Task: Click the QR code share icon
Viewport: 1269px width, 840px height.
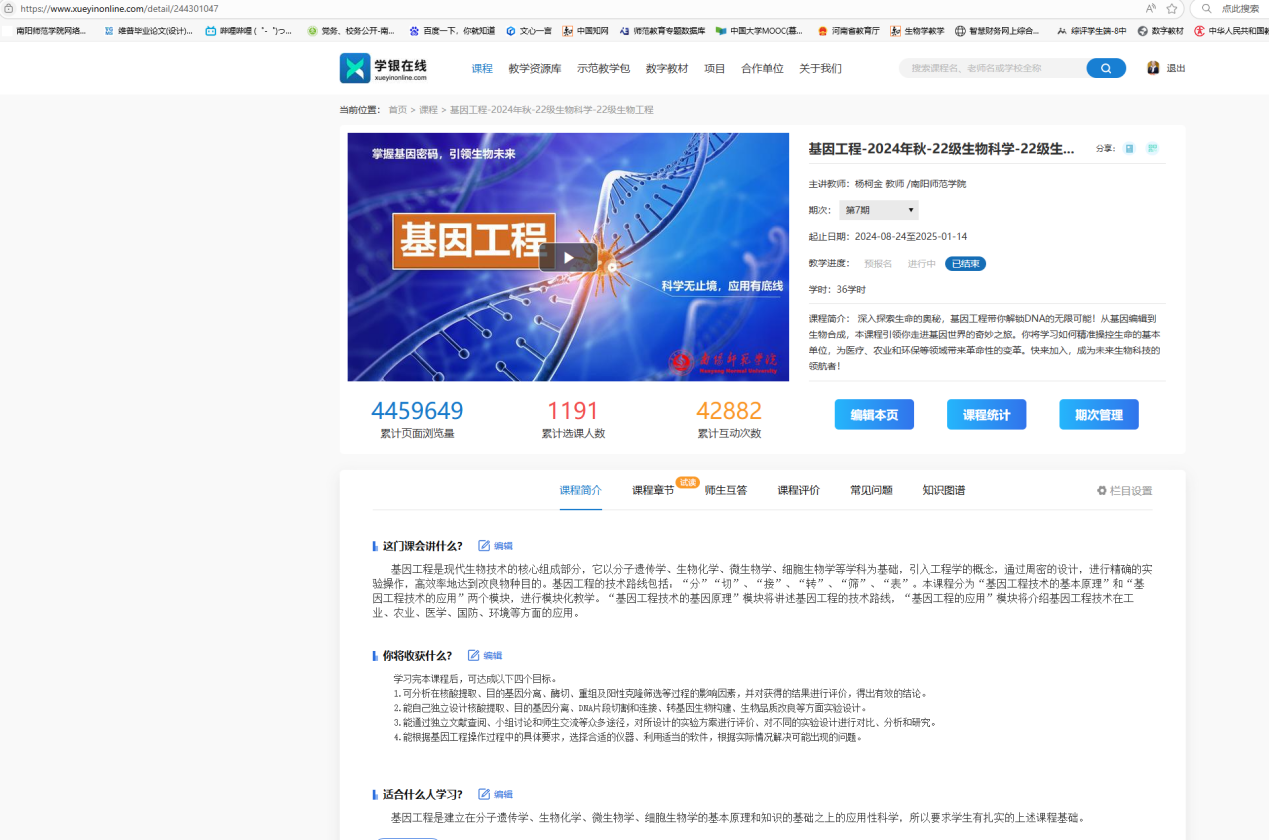Action: point(1152,149)
